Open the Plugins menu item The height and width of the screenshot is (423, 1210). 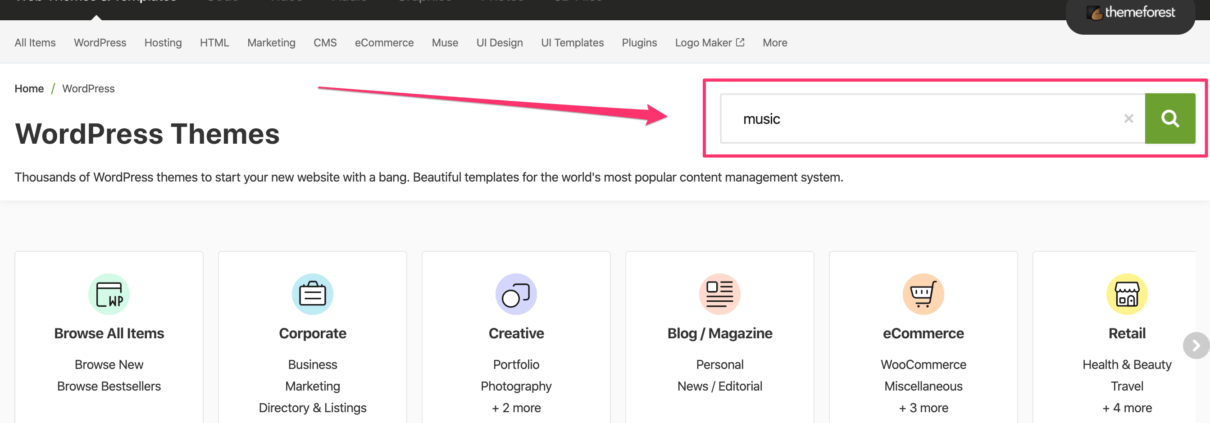click(x=639, y=43)
